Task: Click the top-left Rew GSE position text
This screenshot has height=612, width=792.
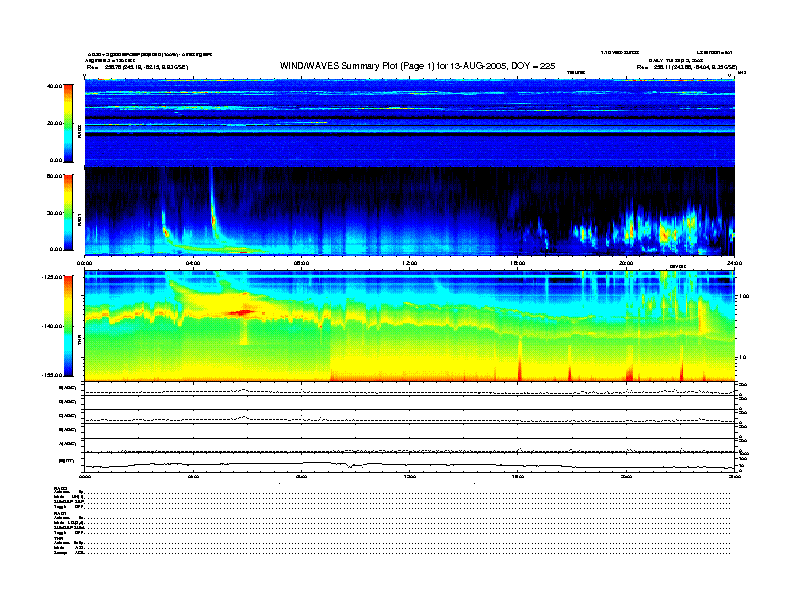Action: pos(137,67)
